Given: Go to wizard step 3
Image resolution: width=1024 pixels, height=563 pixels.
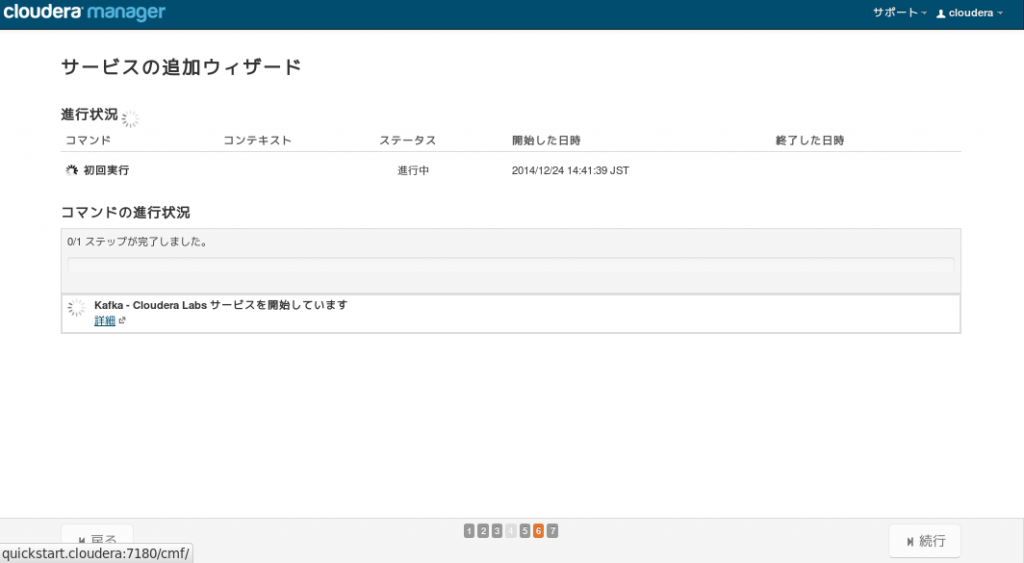Looking at the screenshot, I should 497,531.
